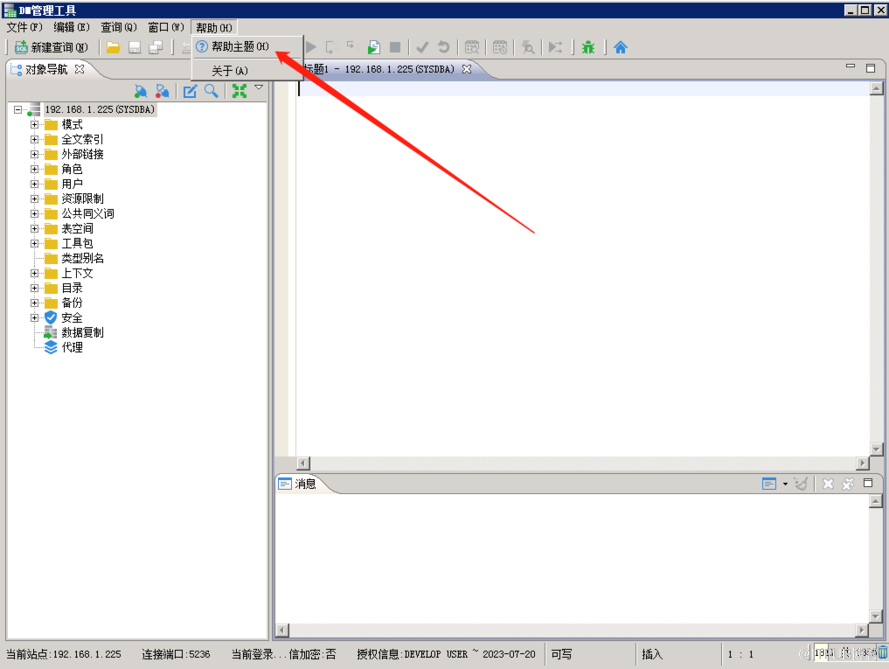The width and height of the screenshot is (889, 669).
Task: Open the message console dropdown arrow
Action: [x=785, y=484]
